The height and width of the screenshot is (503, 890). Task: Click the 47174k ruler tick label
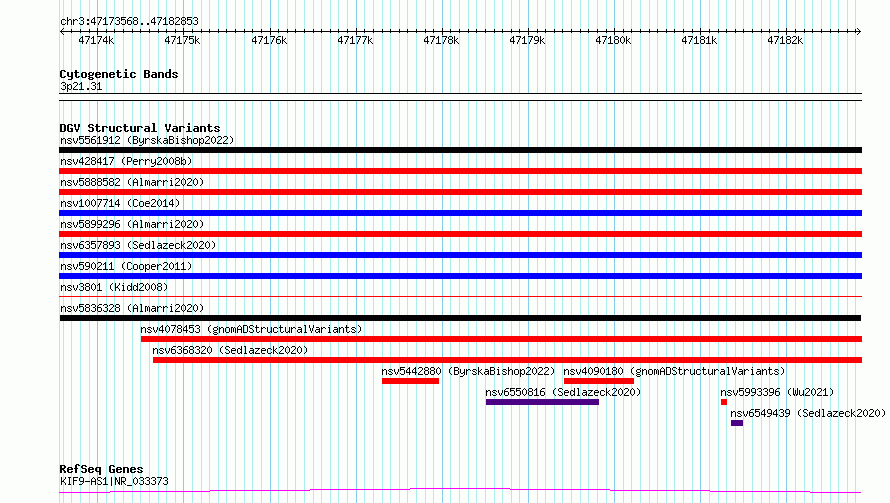click(x=96, y=40)
